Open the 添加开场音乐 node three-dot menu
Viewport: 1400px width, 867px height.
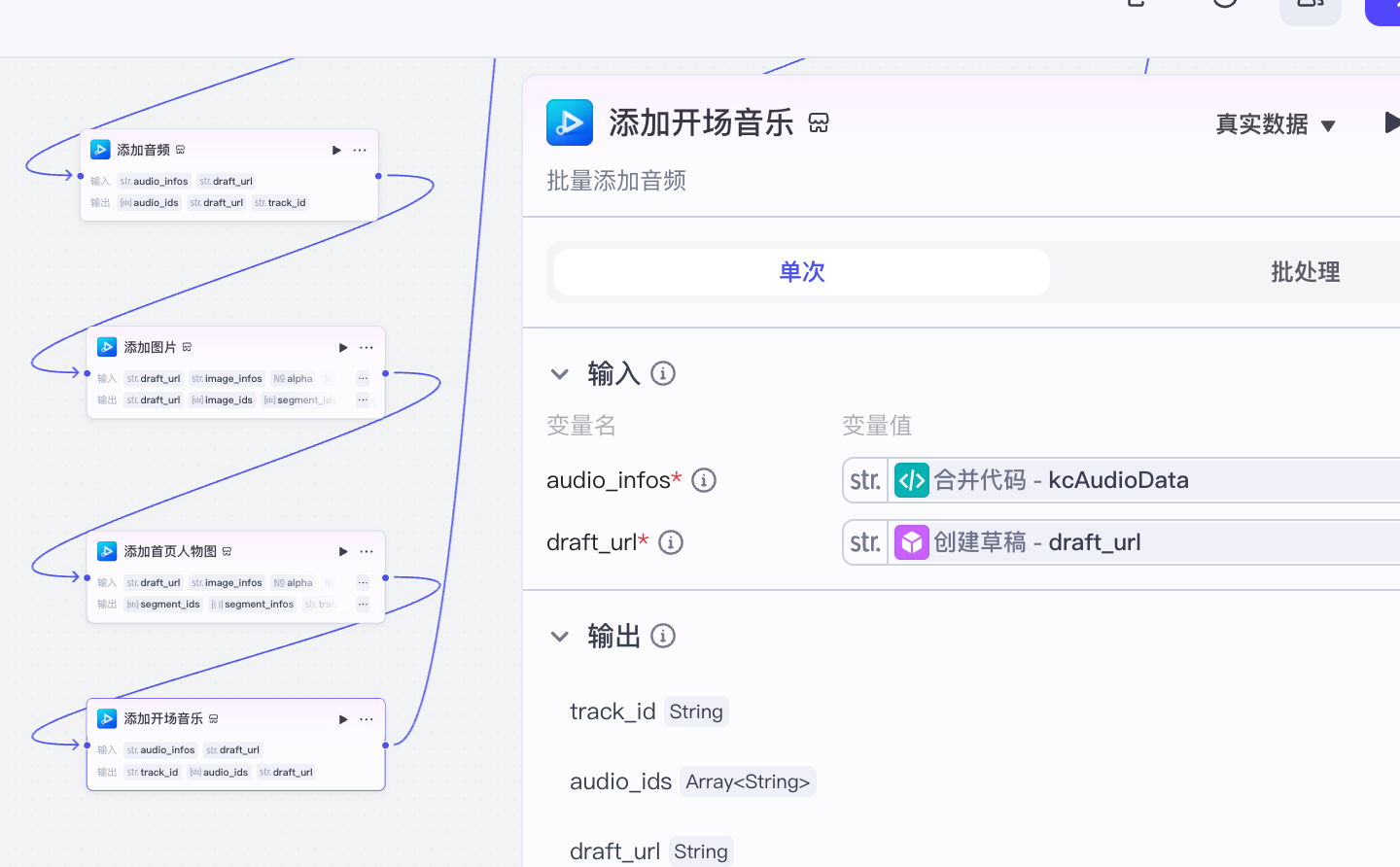pos(367,719)
